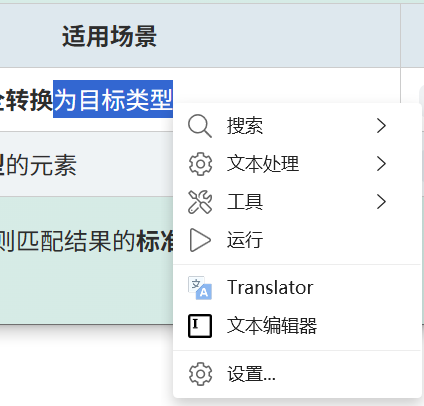The image size is (424, 406).
Task: Click the highlighted text 为目标类型
Action: (x=113, y=99)
